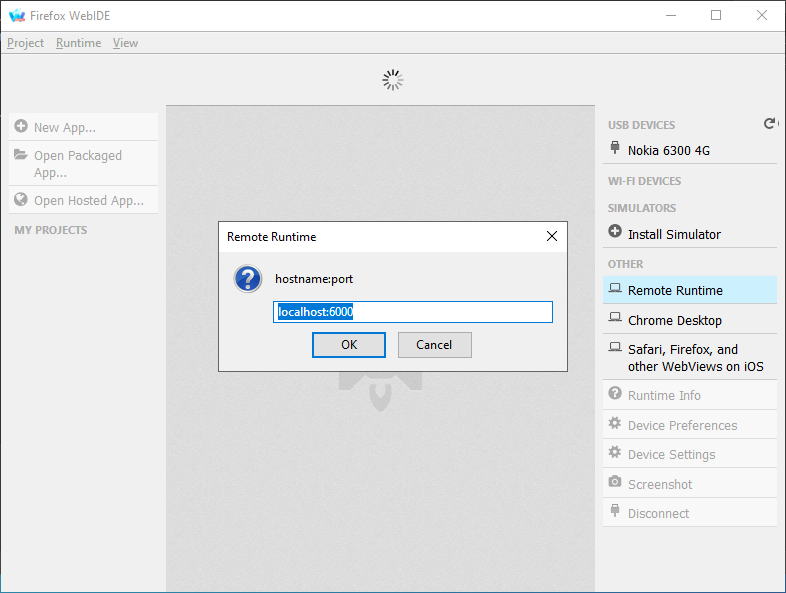Click the question mark icon beside Runtime Info

(x=615, y=393)
